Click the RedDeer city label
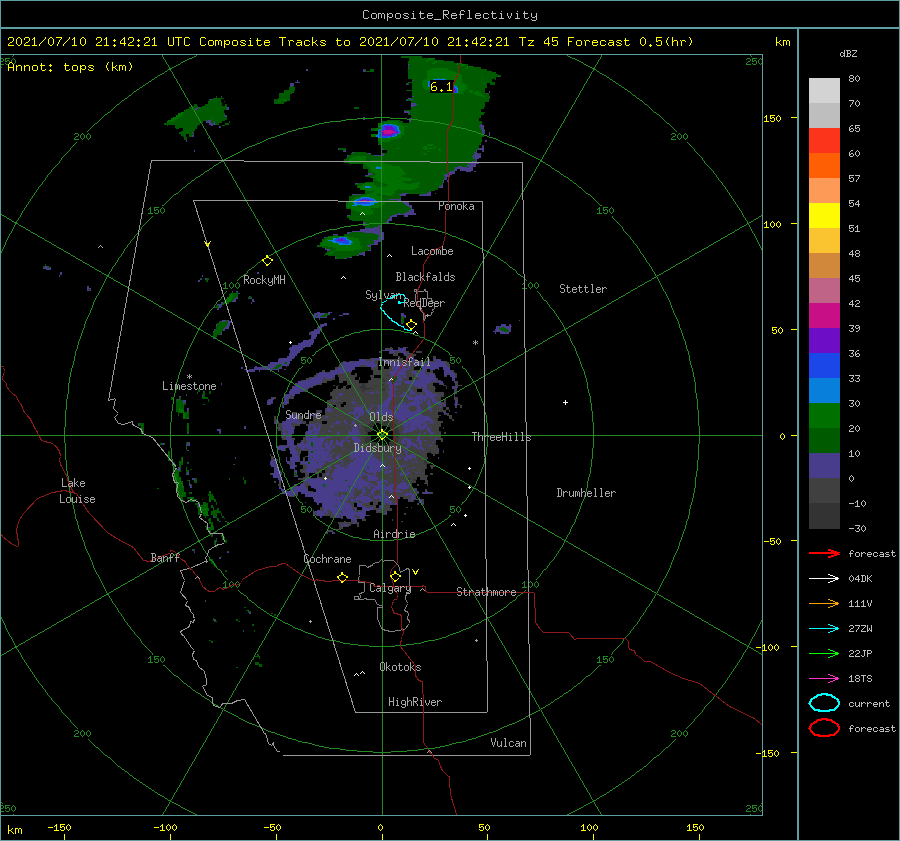 tap(424, 303)
